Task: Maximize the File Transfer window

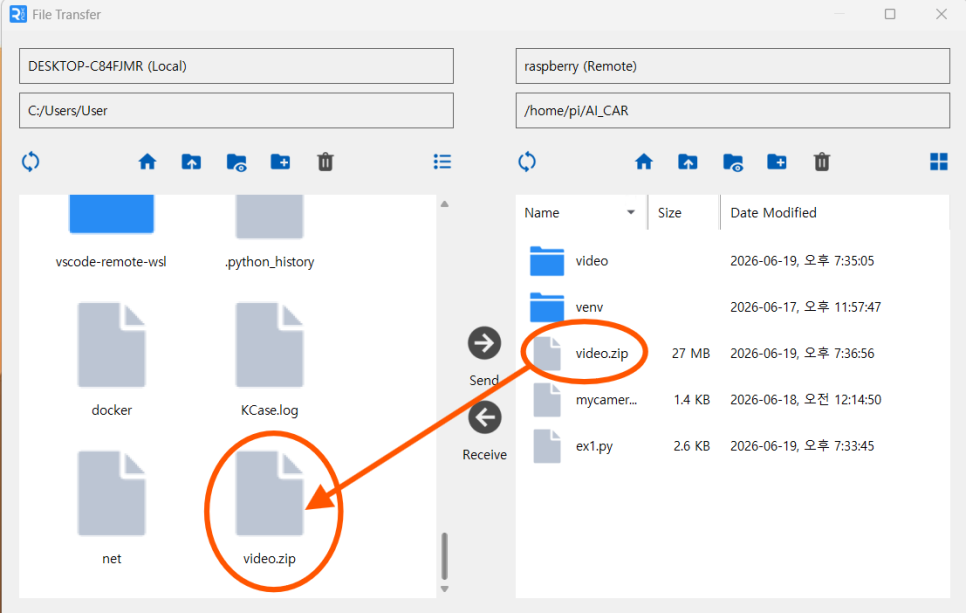Action: coord(890,14)
